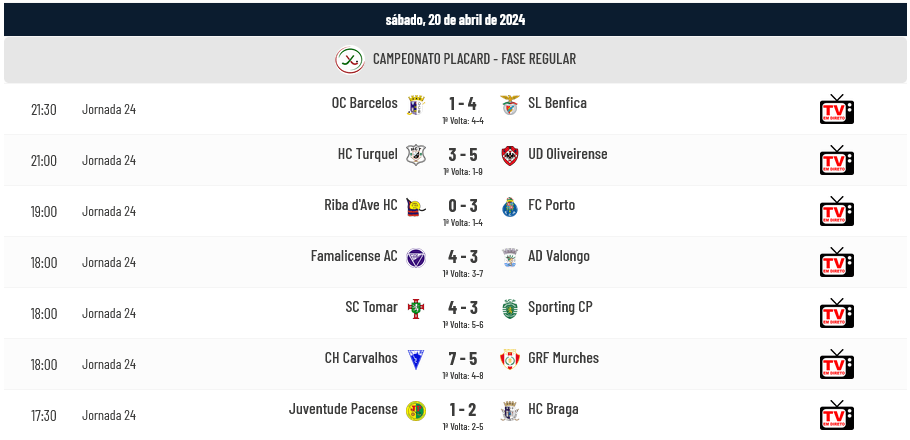Select the 0 - 3 match score

pos(463,205)
